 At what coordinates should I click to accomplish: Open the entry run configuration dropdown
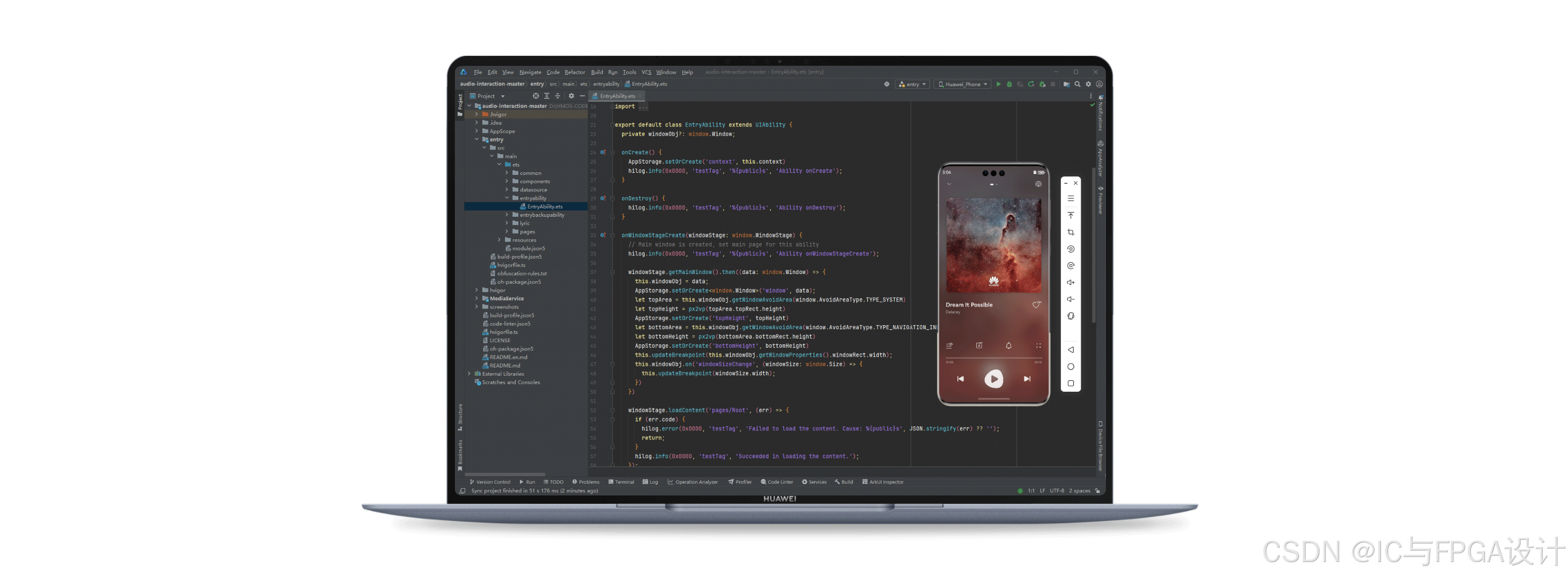point(912,84)
